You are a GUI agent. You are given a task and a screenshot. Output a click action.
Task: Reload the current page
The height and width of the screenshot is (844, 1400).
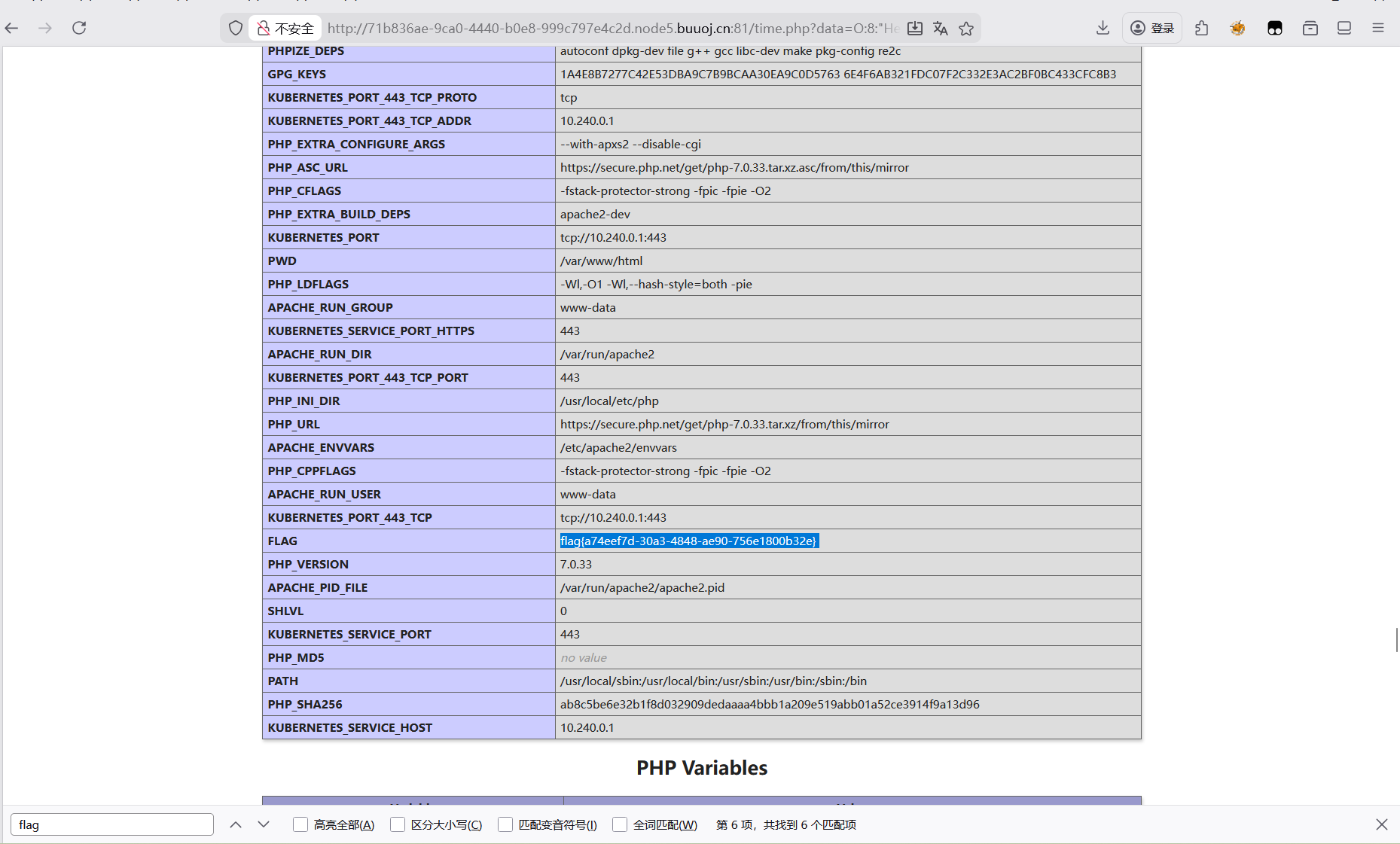79,28
